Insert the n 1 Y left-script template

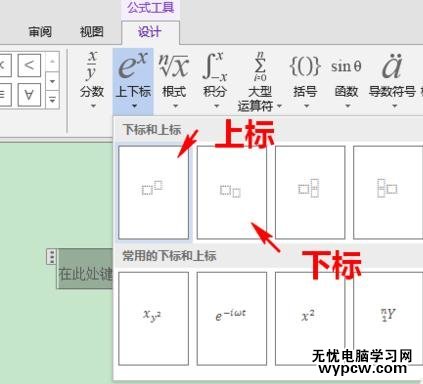388,318
